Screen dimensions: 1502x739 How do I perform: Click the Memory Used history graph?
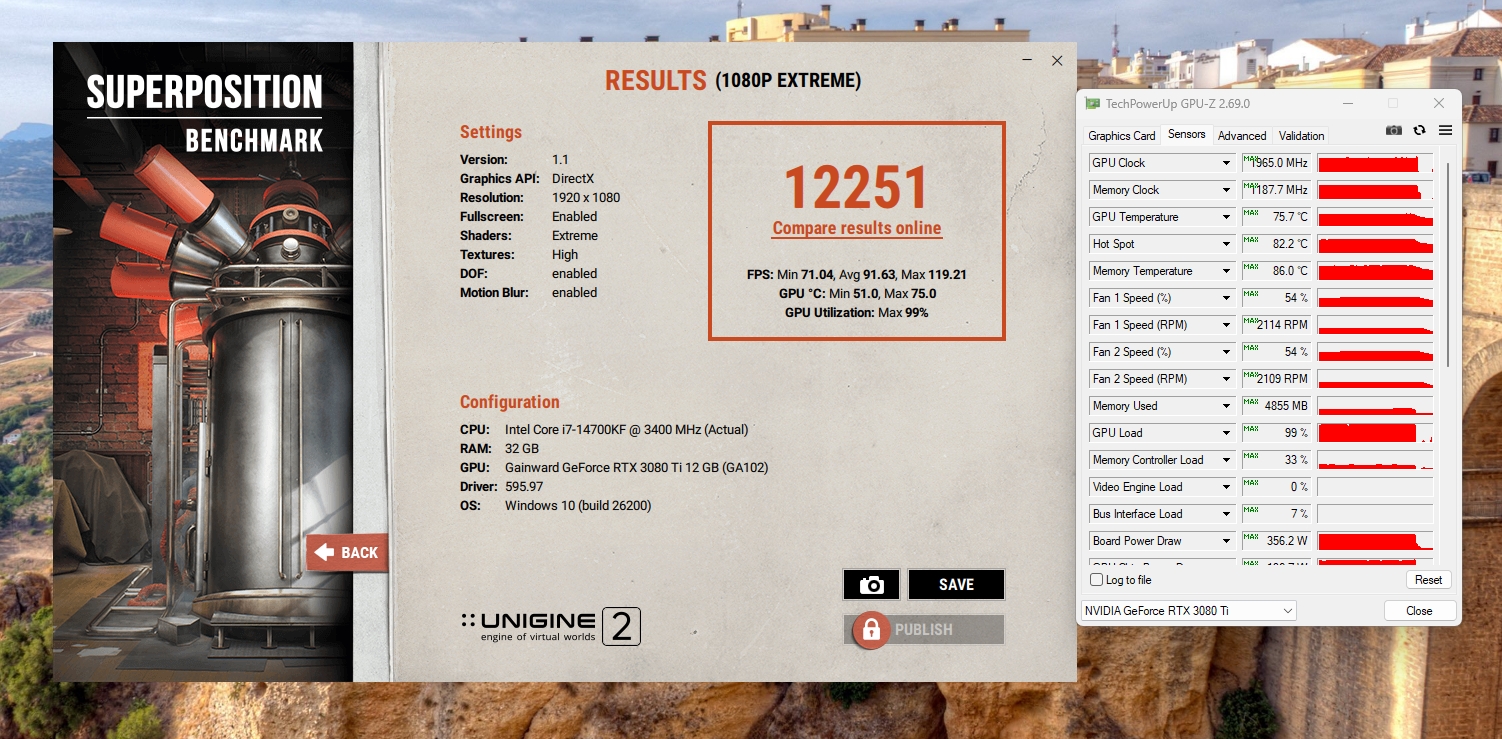pyautogui.click(x=1375, y=406)
